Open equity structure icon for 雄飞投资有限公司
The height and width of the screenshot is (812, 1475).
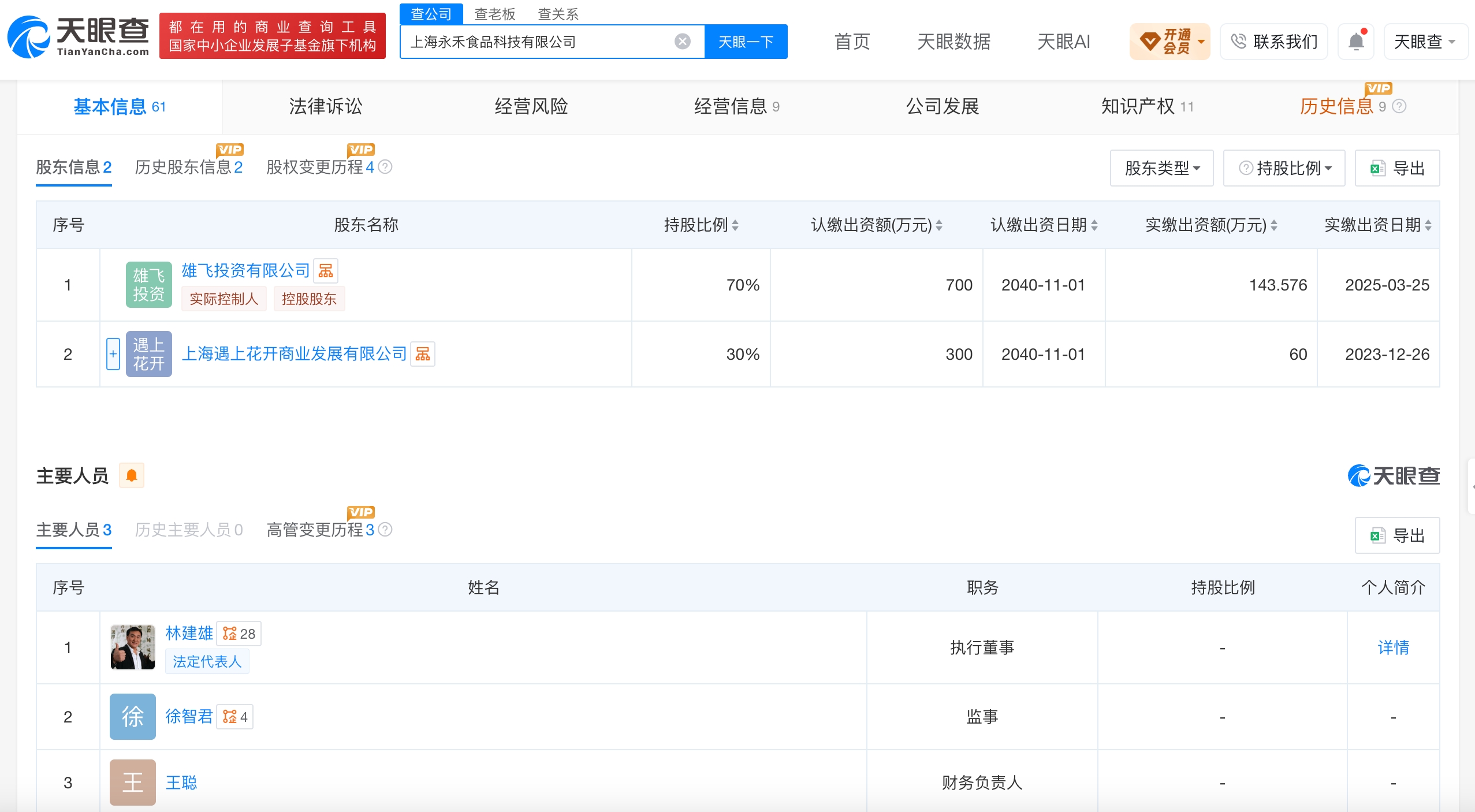[x=326, y=270]
